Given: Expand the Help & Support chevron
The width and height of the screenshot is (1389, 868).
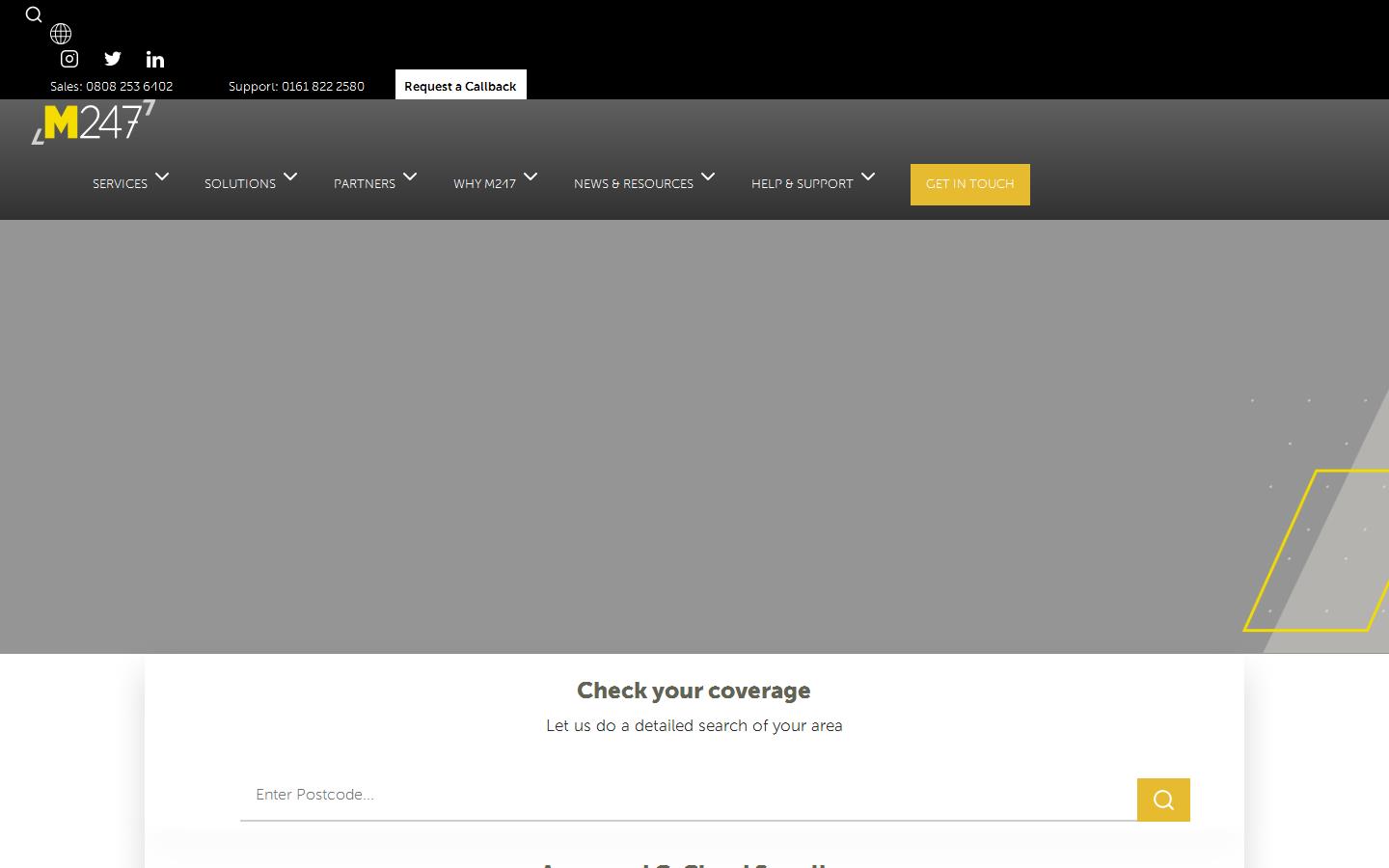Looking at the screenshot, I should click(x=868, y=176).
